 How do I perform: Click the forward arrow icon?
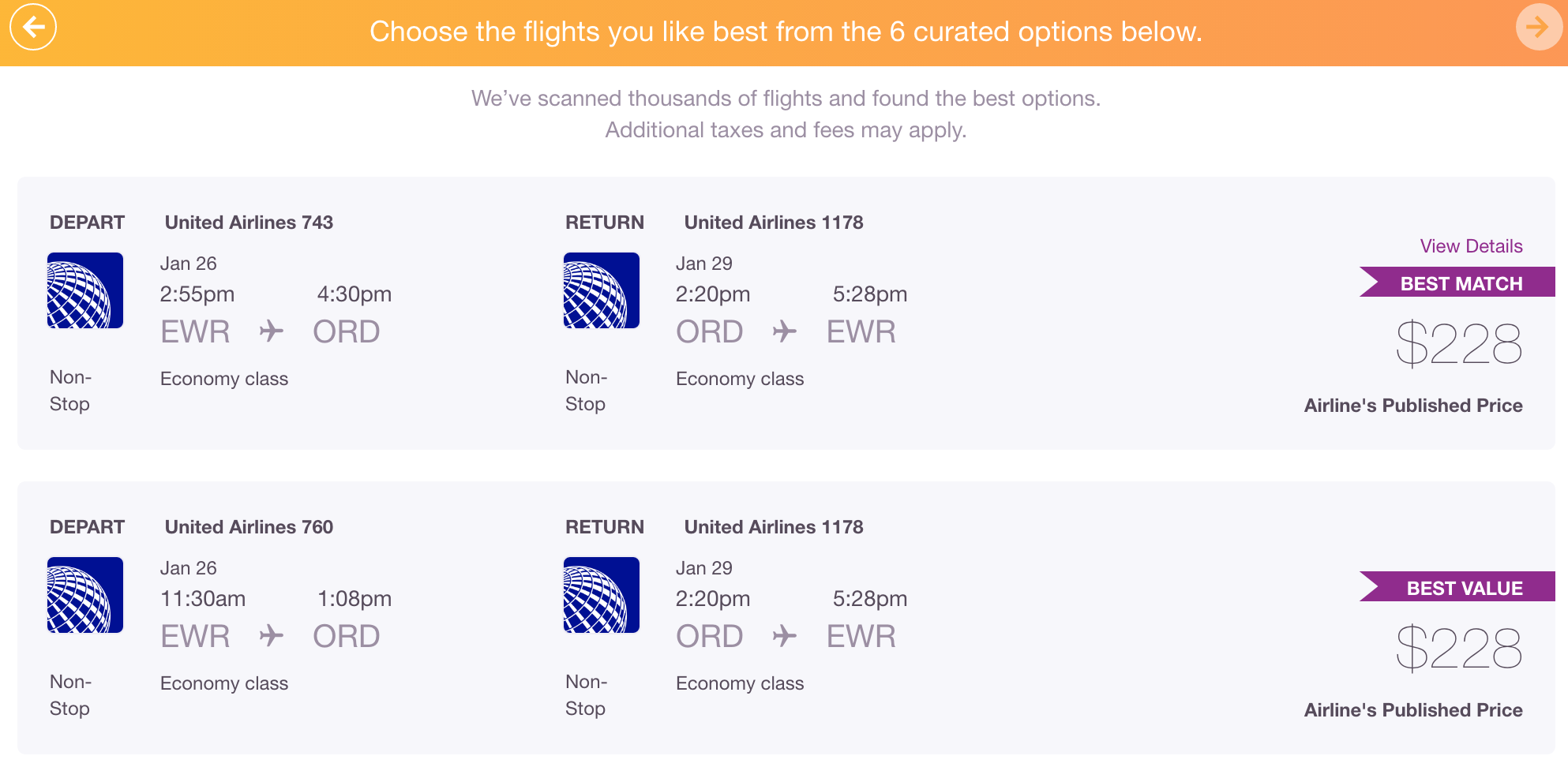click(x=1539, y=27)
